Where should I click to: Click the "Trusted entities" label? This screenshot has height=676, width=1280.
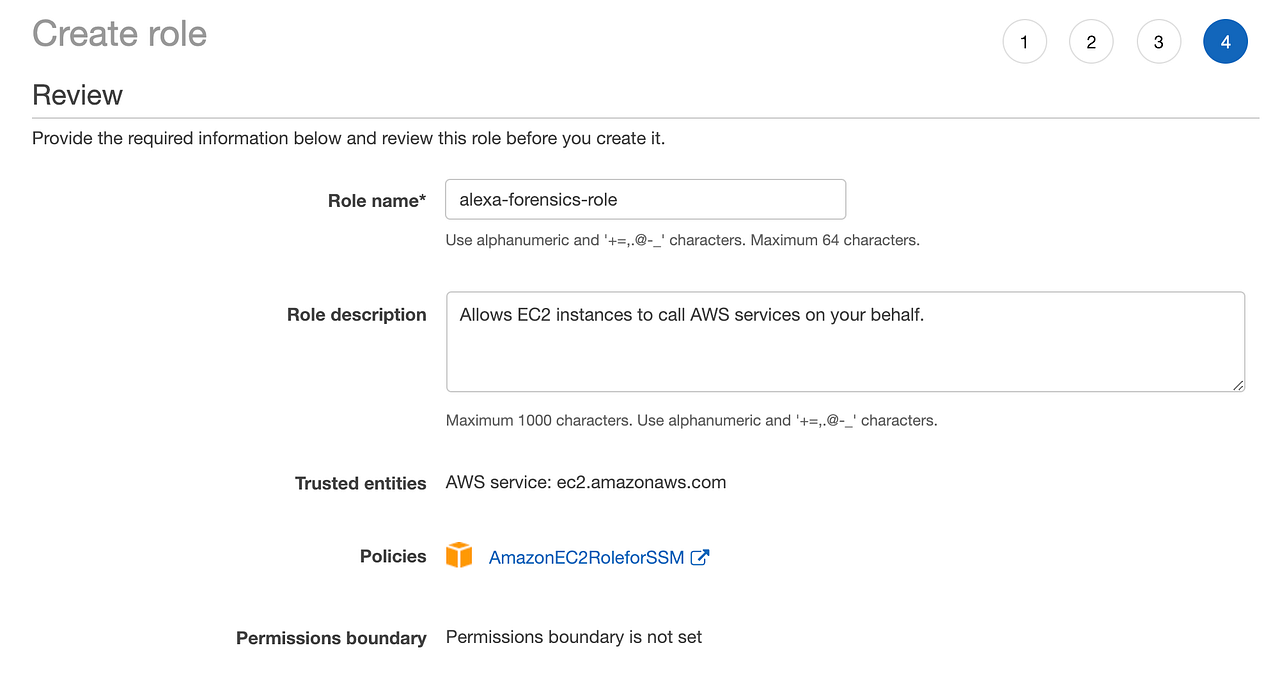360,483
